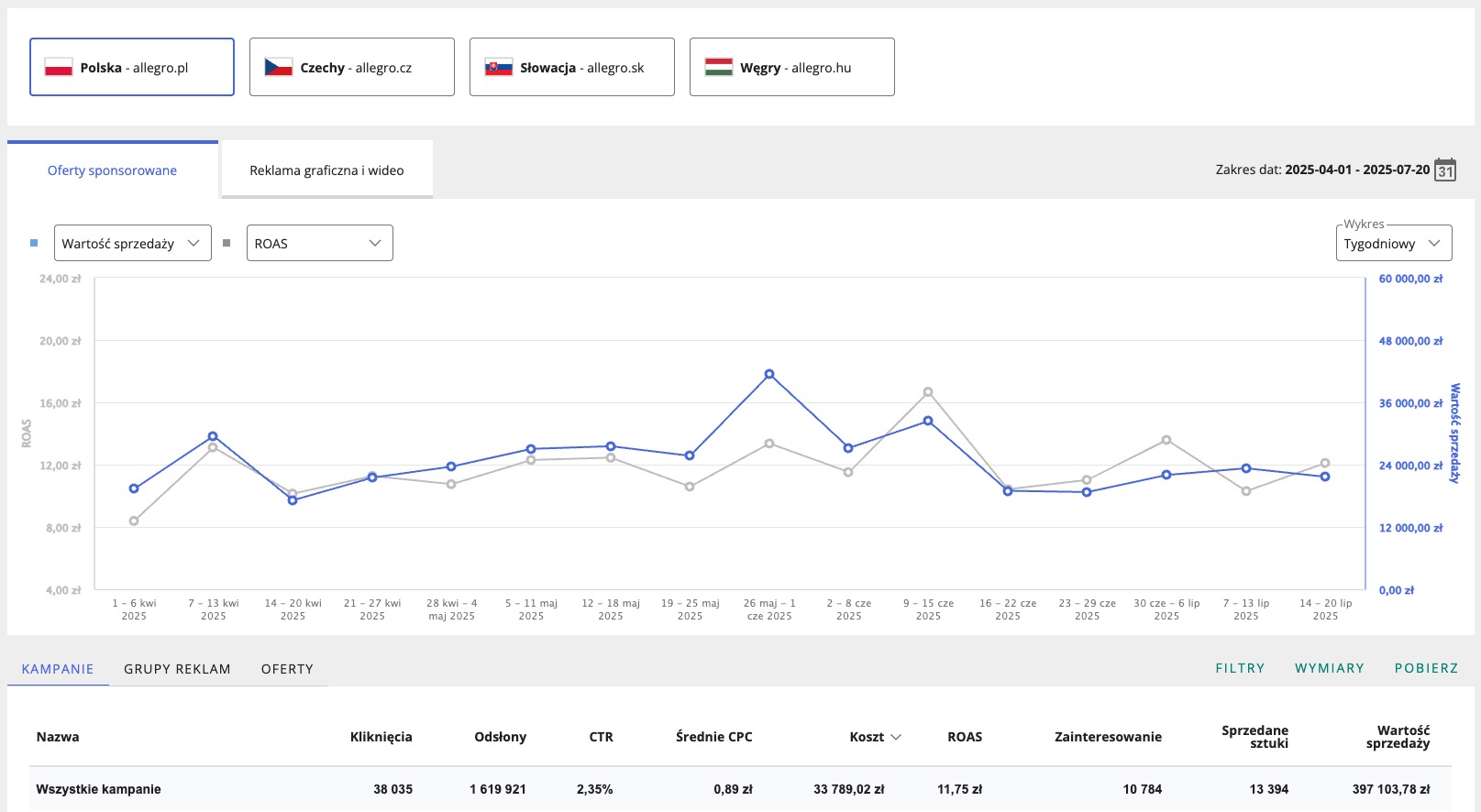
Task: Click the gray data point for 30 cze – 6 lip
Action: click(1166, 440)
